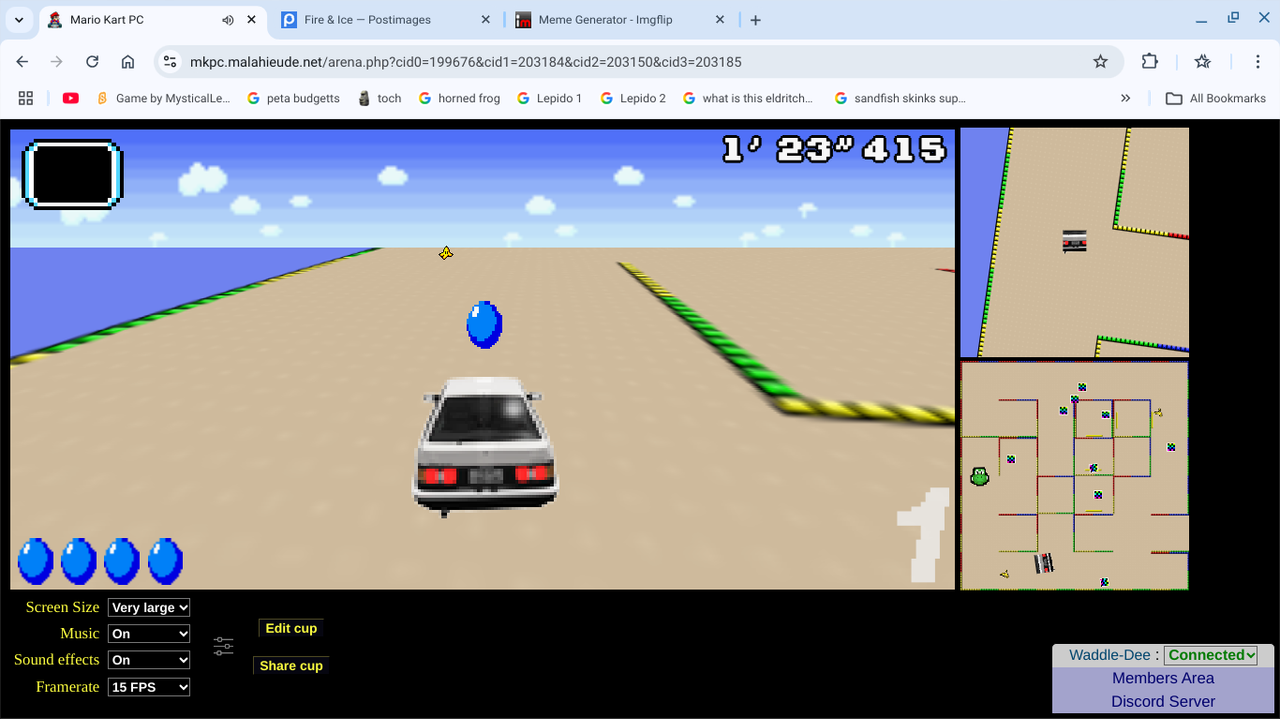Open site information icon in address bar

tap(170, 62)
